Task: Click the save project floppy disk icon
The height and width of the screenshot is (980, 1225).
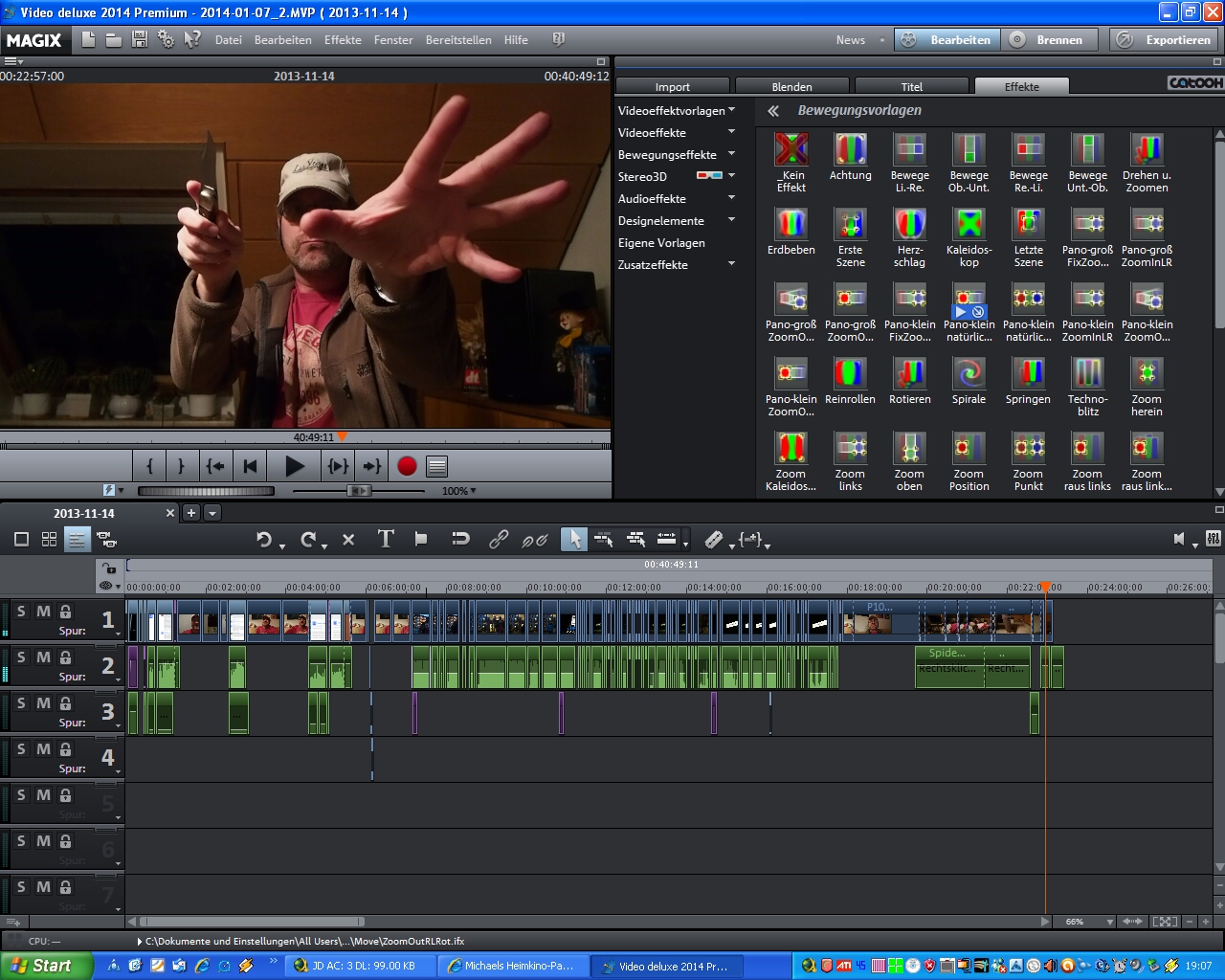Action: click(140, 39)
